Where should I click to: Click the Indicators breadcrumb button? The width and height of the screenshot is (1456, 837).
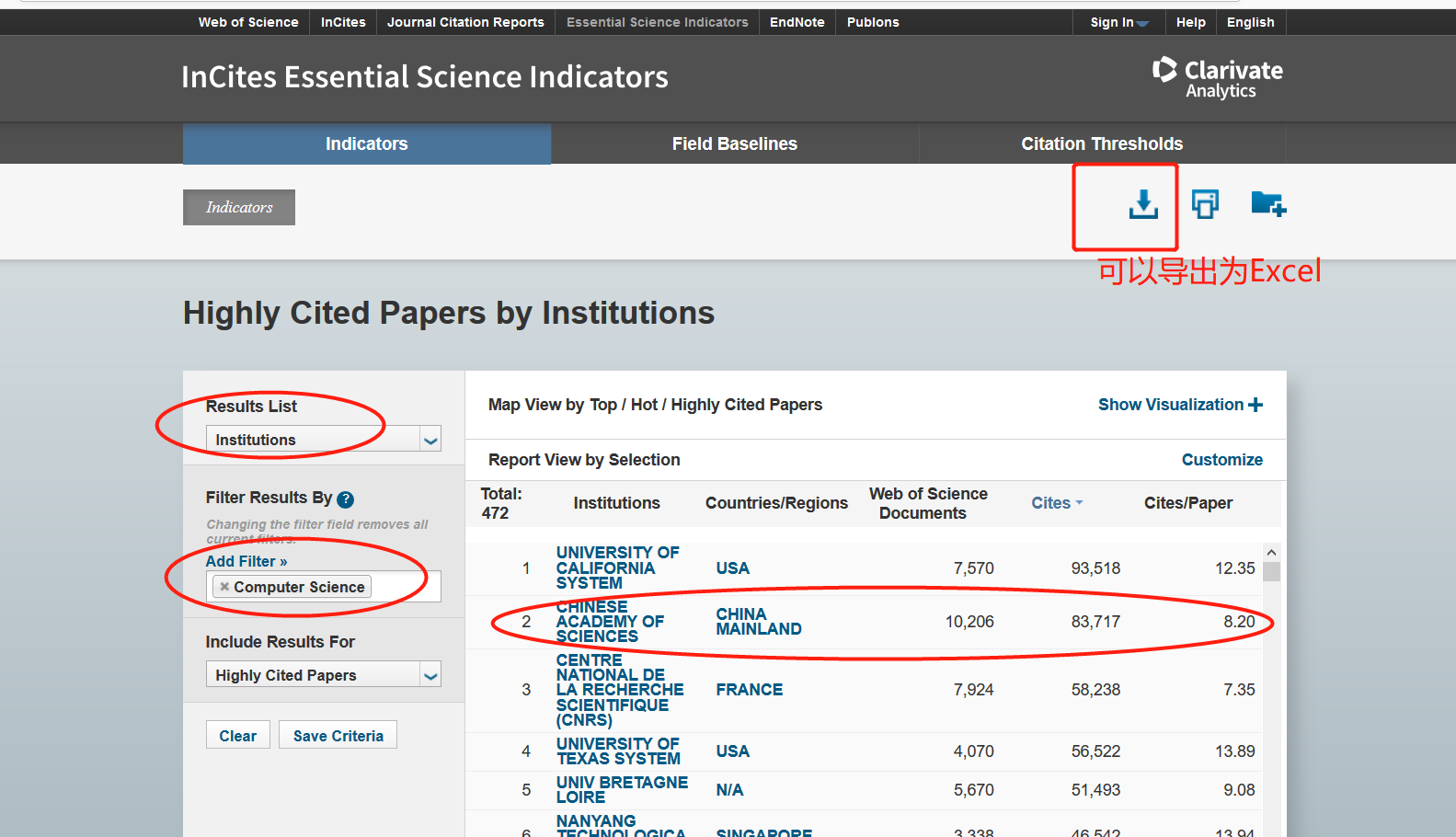[239, 207]
